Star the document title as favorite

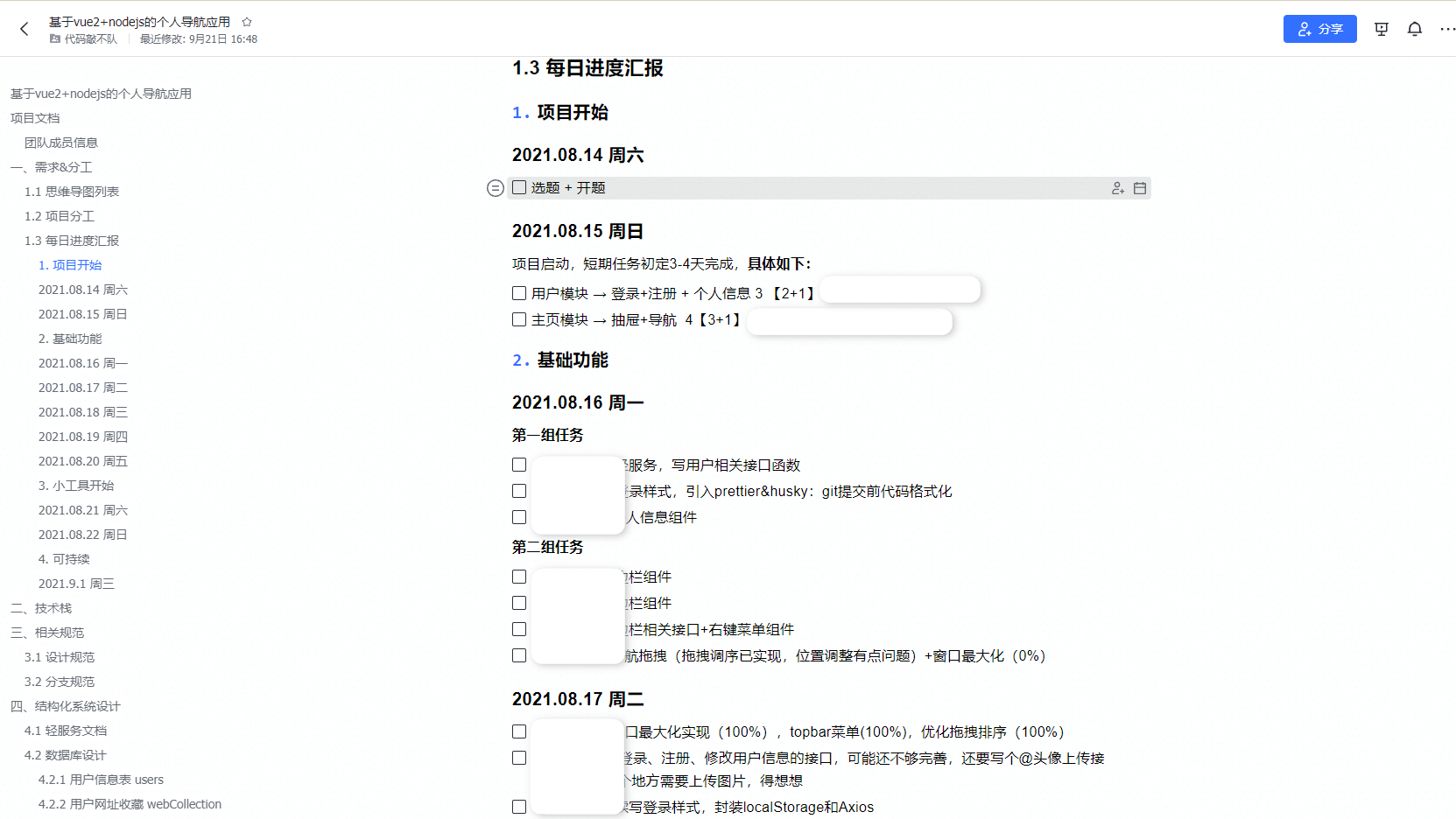247,22
